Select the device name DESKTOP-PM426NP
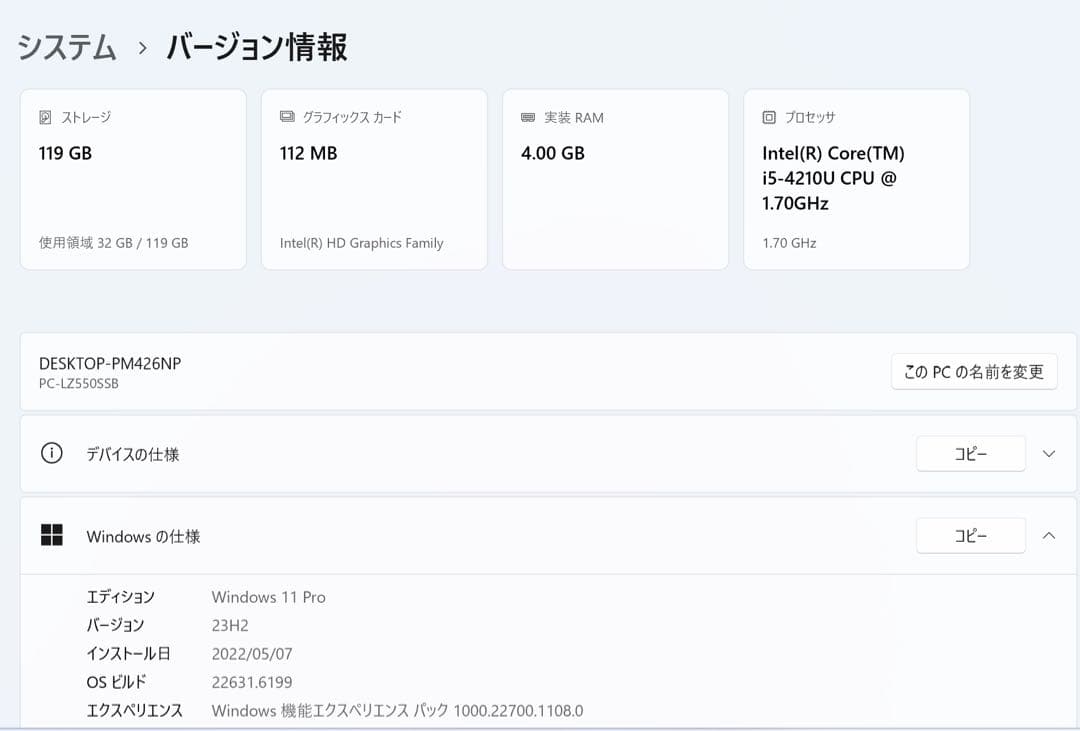 pyautogui.click(x=110, y=364)
